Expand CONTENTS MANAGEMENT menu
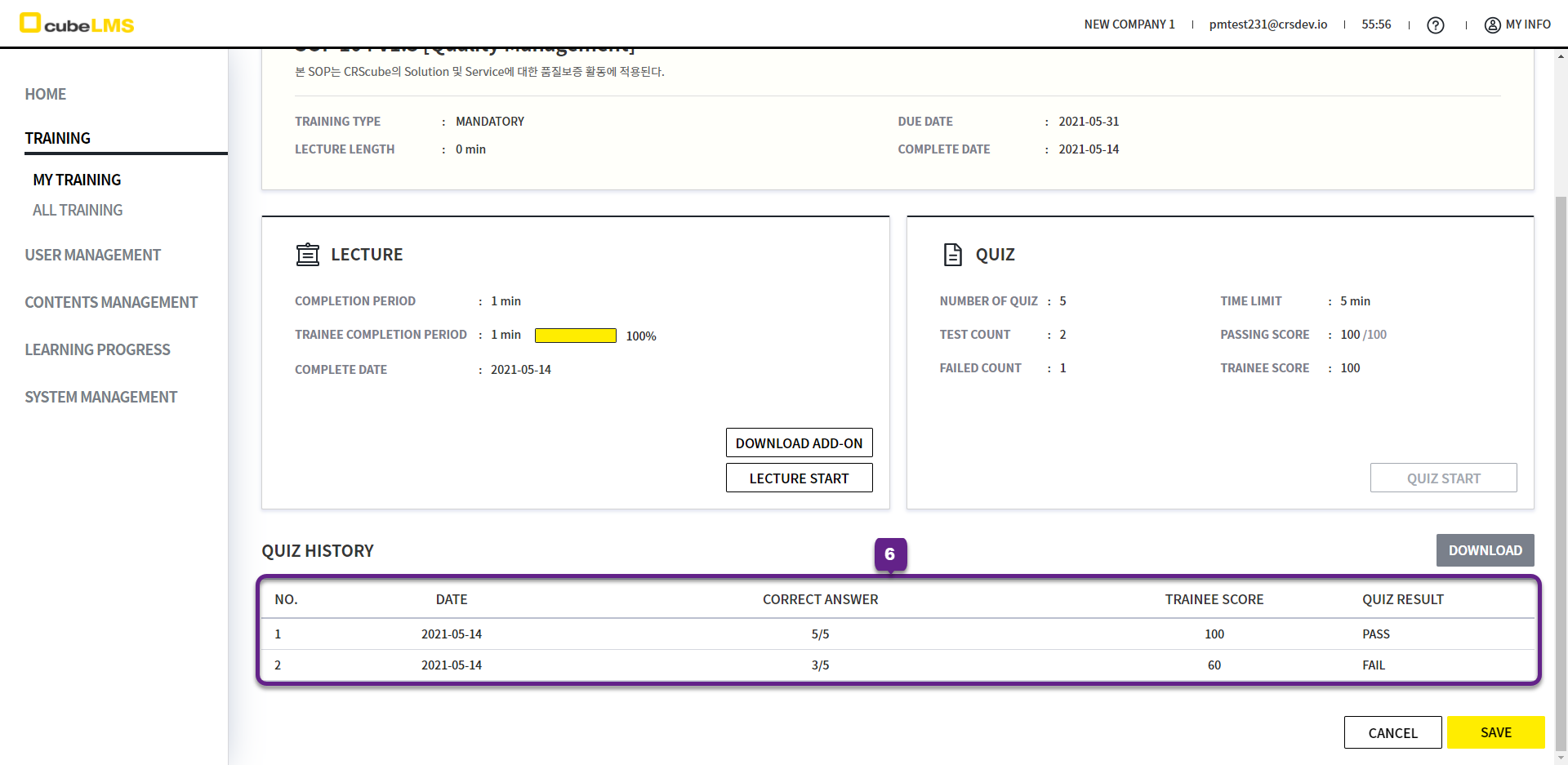Screen dimensions: 1568x765 click(x=111, y=302)
